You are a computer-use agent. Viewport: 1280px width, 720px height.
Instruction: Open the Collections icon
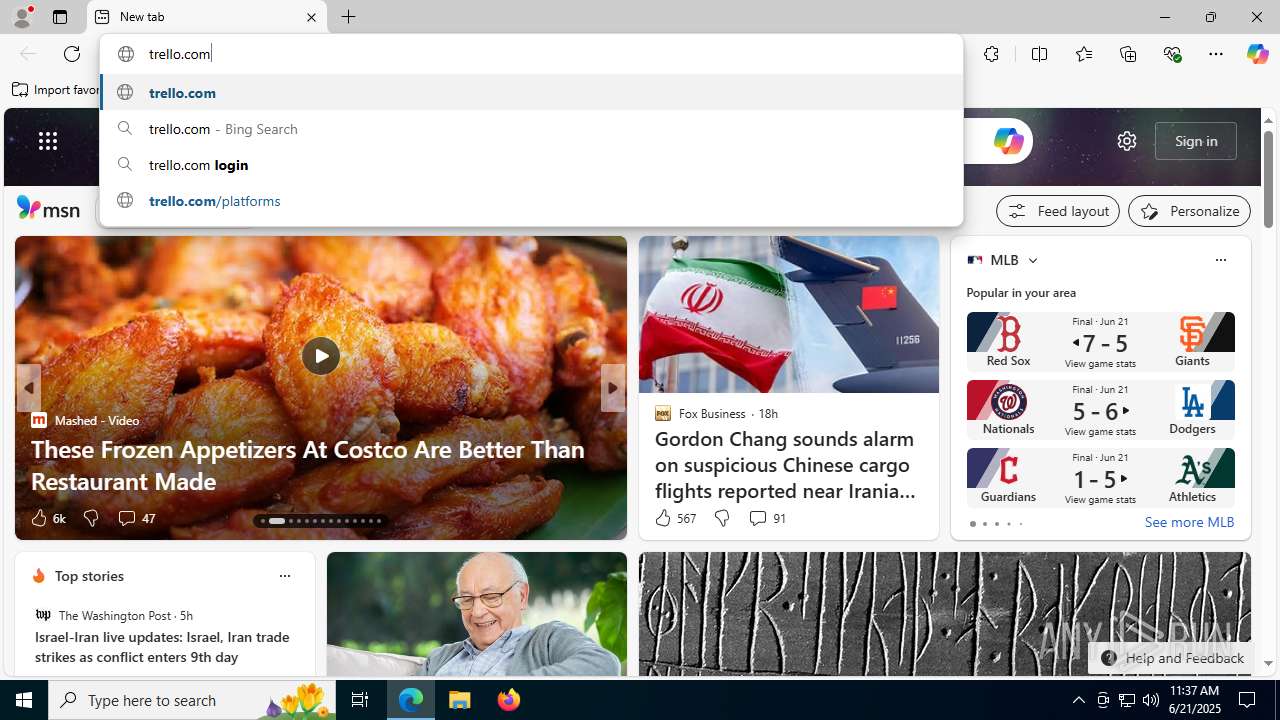click(1128, 54)
